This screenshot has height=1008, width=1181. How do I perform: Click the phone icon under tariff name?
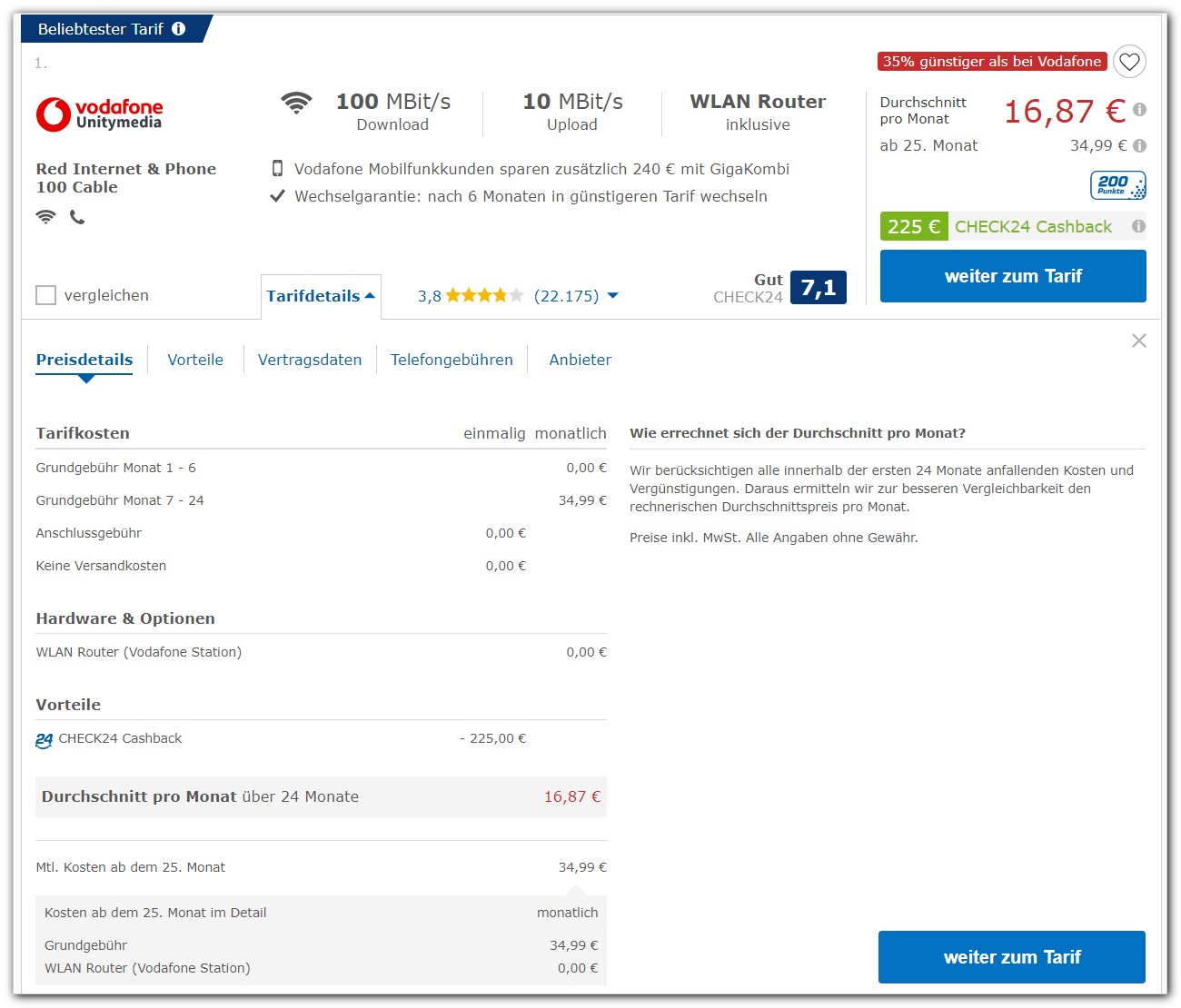[77, 217]
